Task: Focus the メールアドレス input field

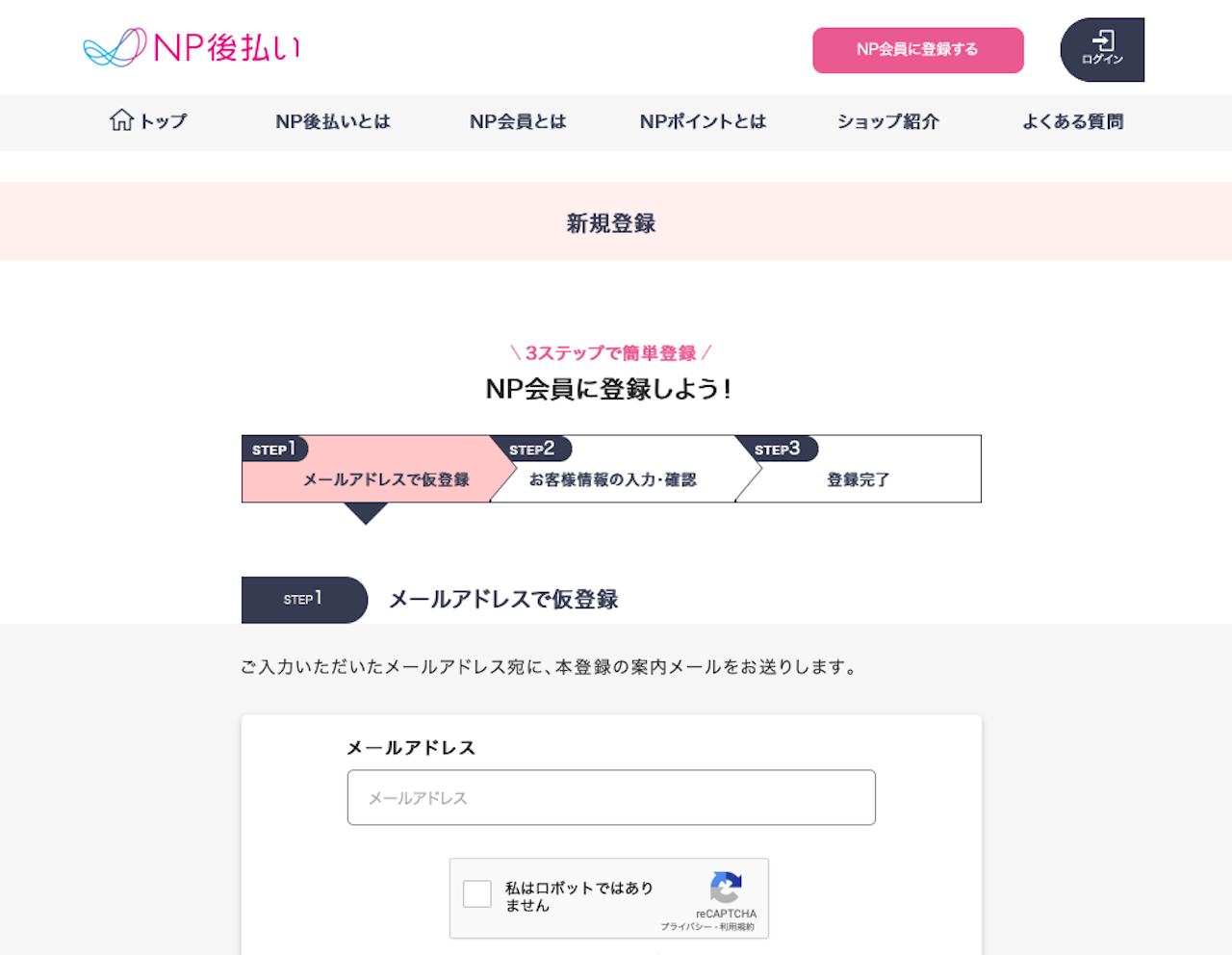Action: coord(611,797)
